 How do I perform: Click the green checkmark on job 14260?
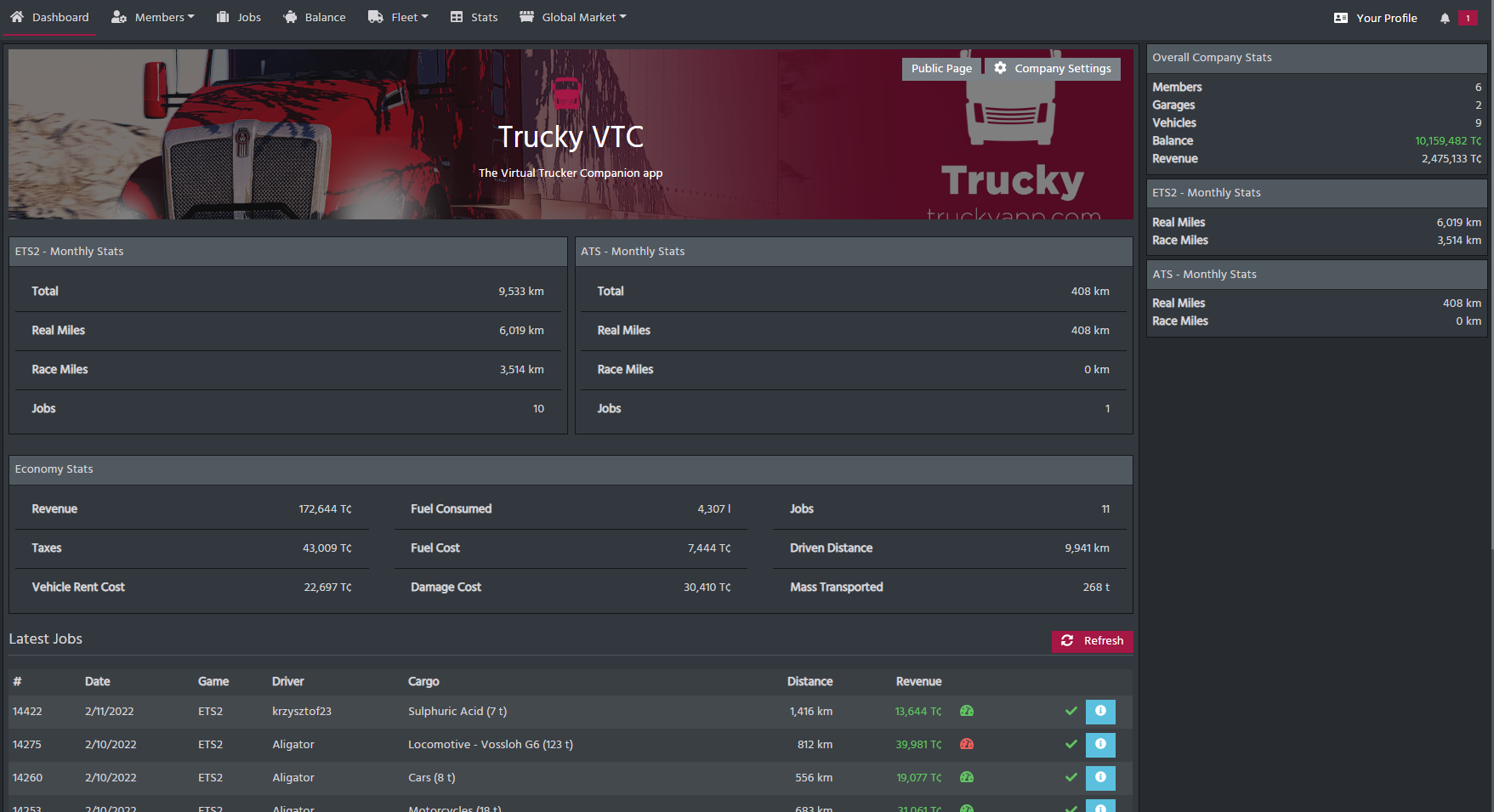pos(1071,777)
